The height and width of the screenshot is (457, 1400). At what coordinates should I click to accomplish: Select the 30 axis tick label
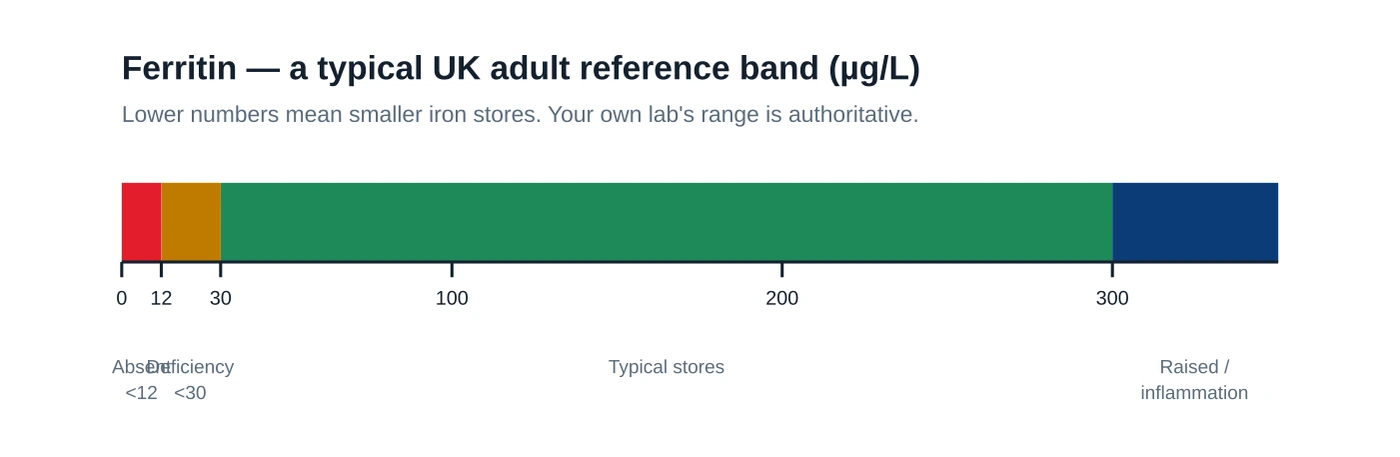(x=221, y=298)
